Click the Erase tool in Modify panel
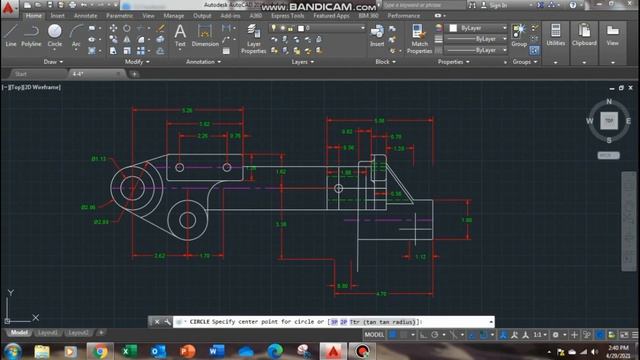The height and width of the screenshot is (360, 640). pos(161,28)
